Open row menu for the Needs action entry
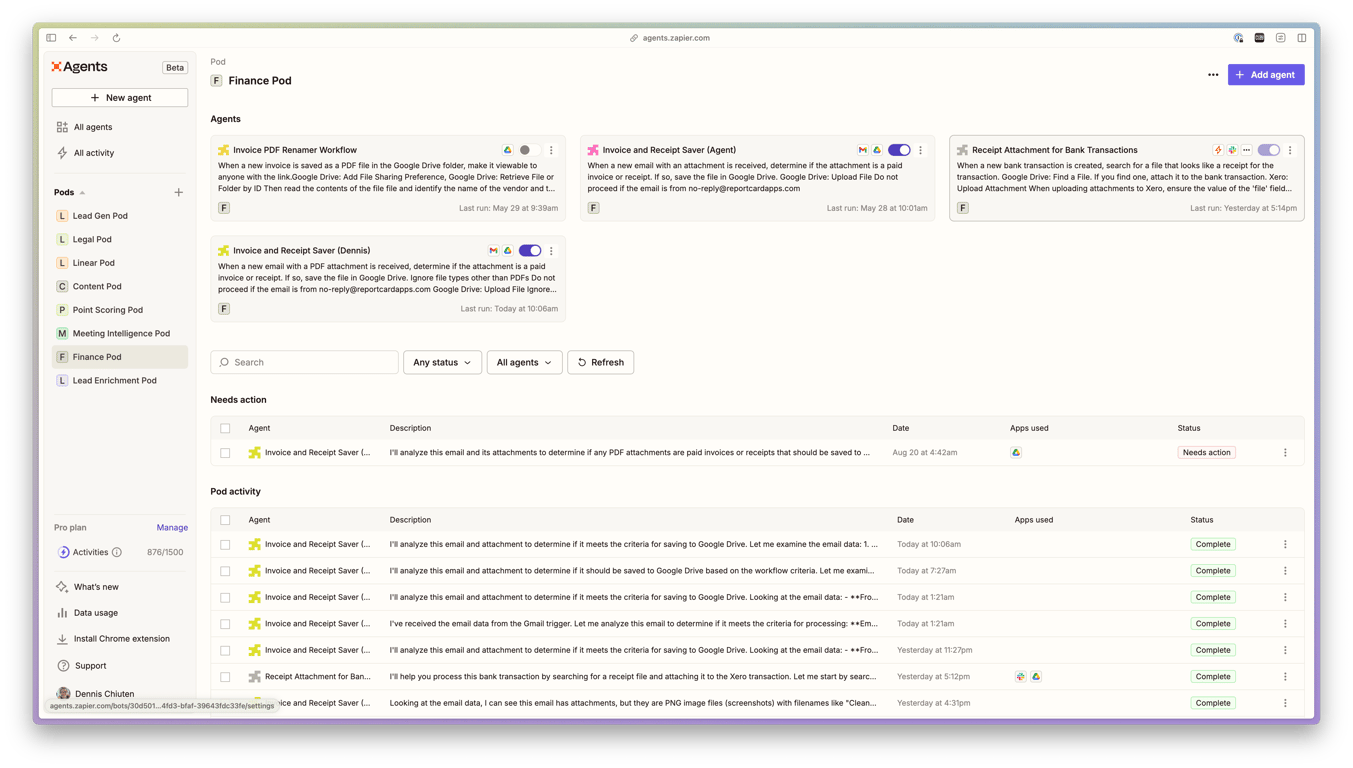This screenshot has height=768, width=1353. click(1286, 453)
